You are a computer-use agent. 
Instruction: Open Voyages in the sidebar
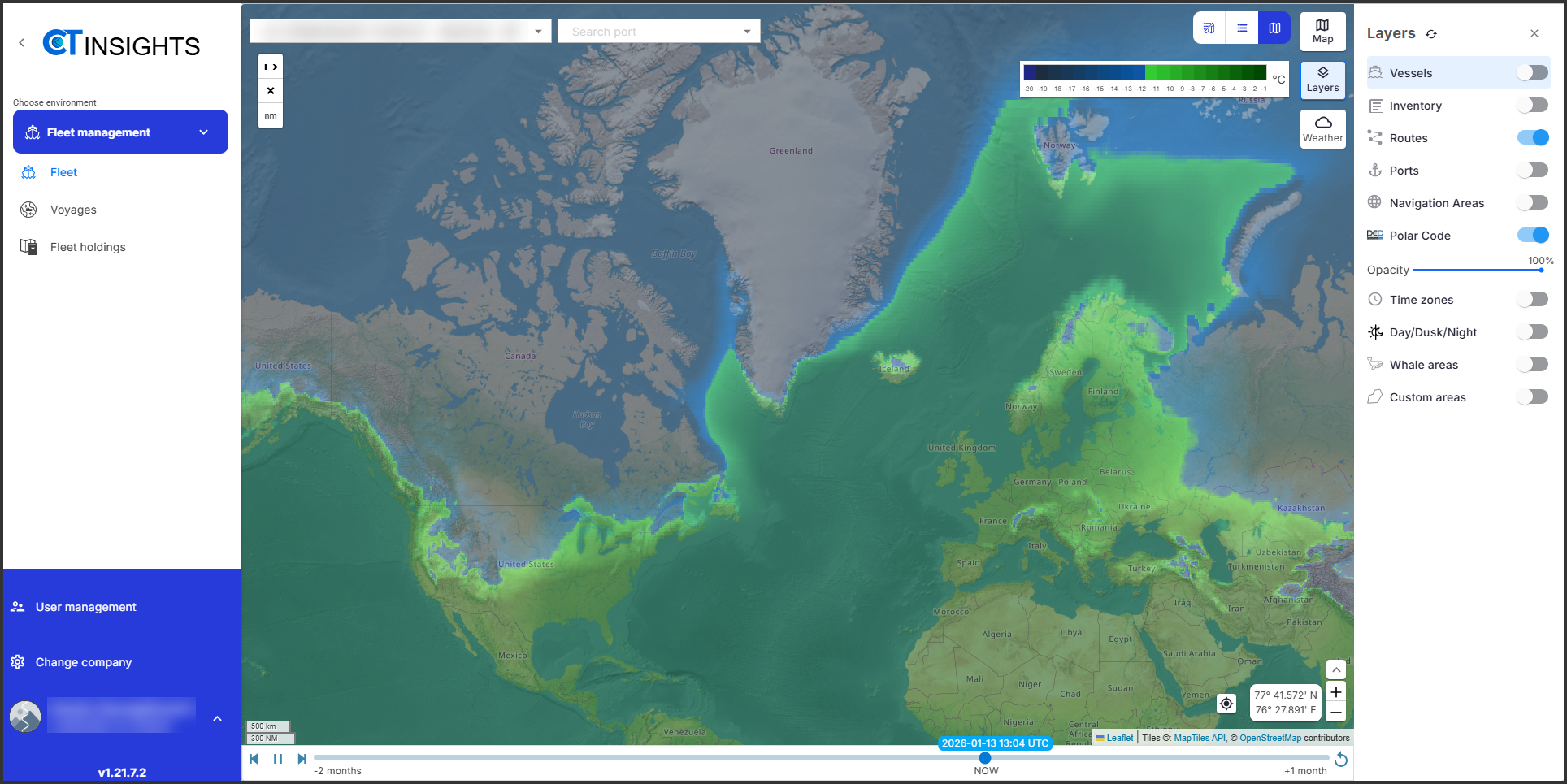click(73, 210)
